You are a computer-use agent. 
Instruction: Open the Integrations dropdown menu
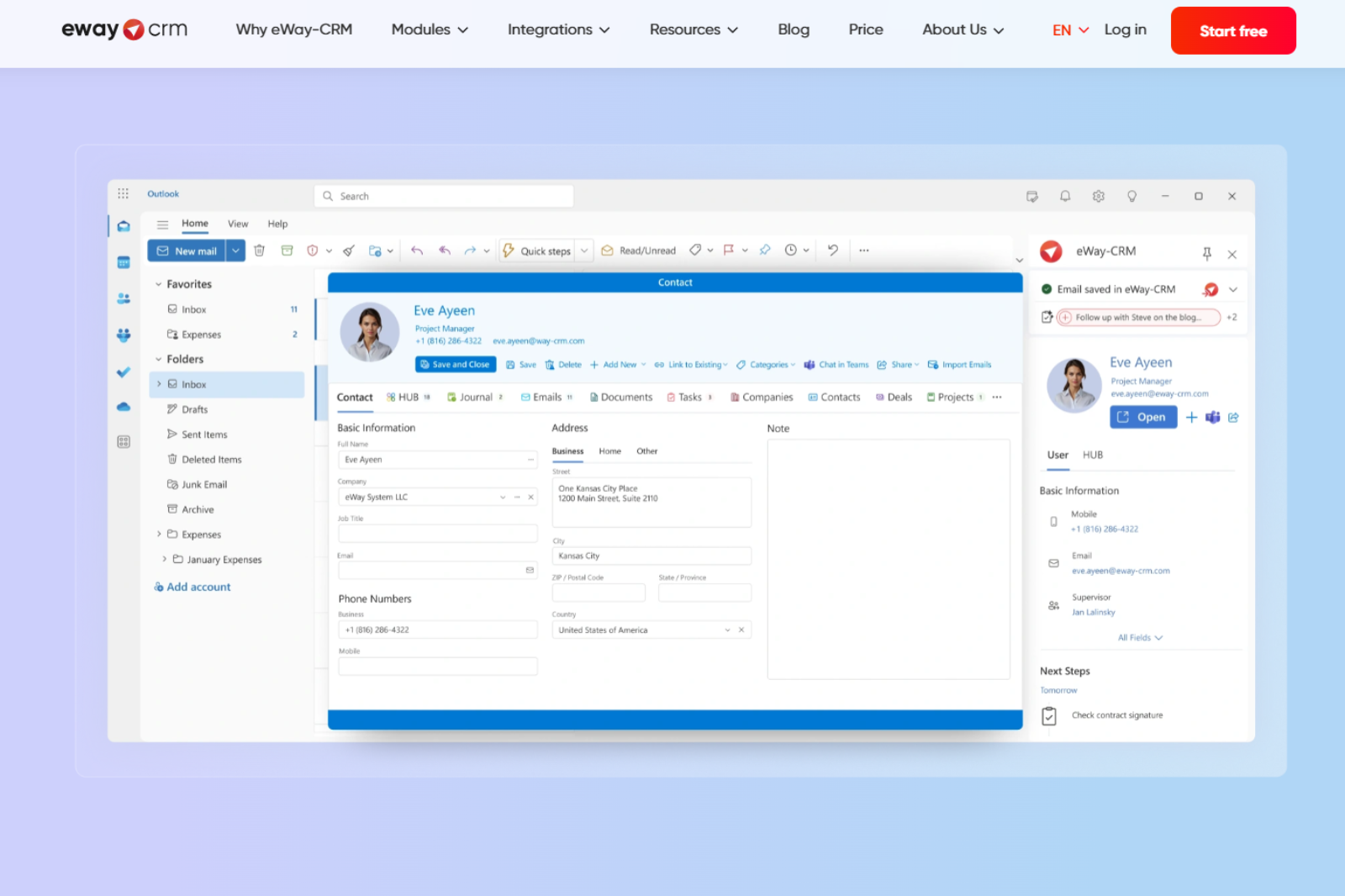(x=558, y=29)
